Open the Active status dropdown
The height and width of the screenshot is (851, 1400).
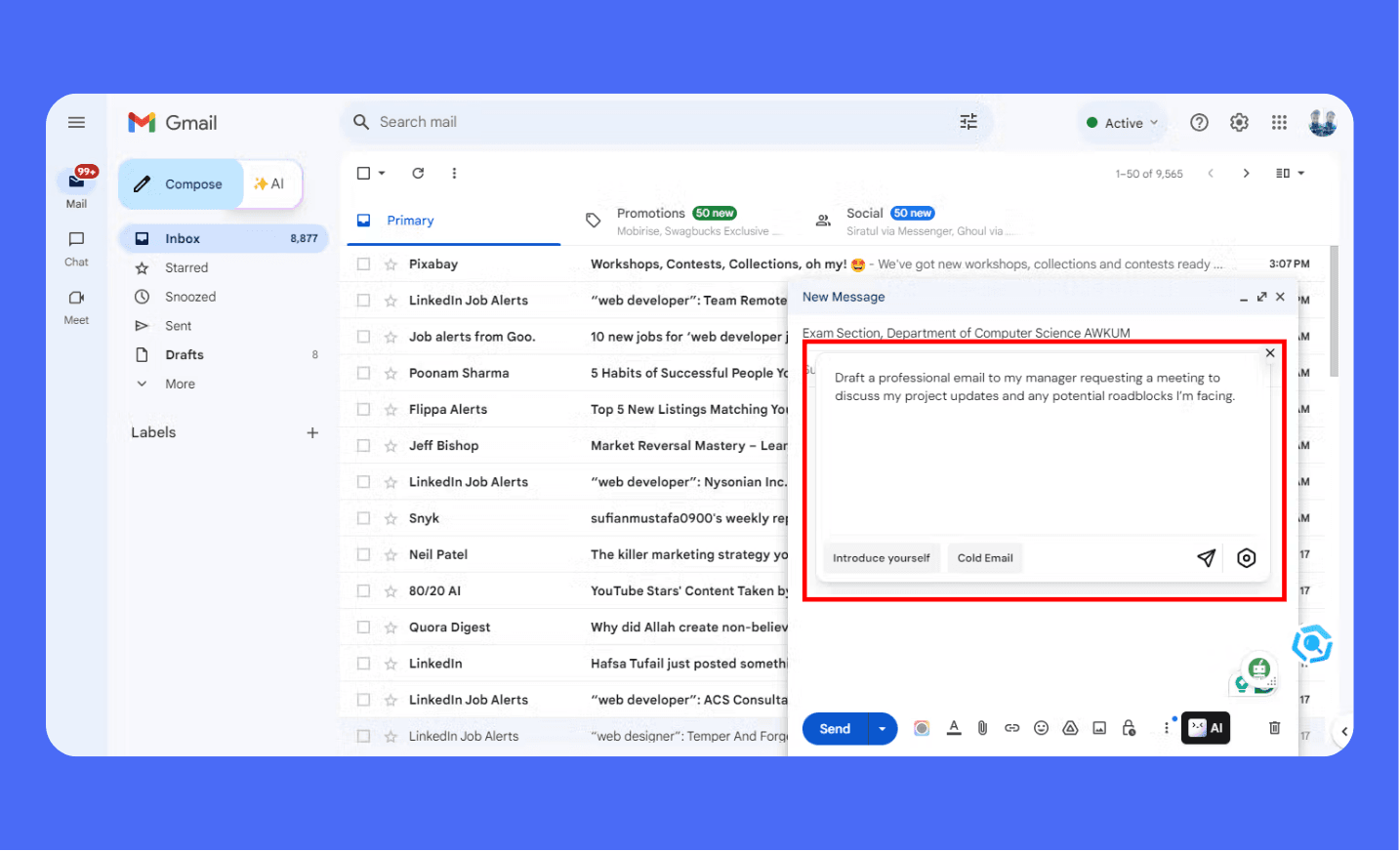pyautogui.click(x=1123, y=123)
